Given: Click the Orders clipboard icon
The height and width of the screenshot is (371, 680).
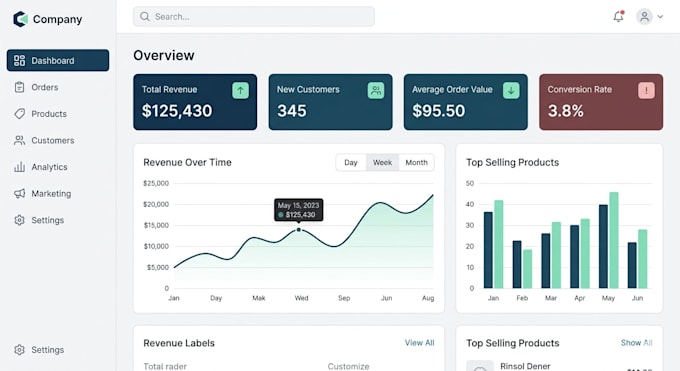Looking at the screenshot, I should pos(19,87).
